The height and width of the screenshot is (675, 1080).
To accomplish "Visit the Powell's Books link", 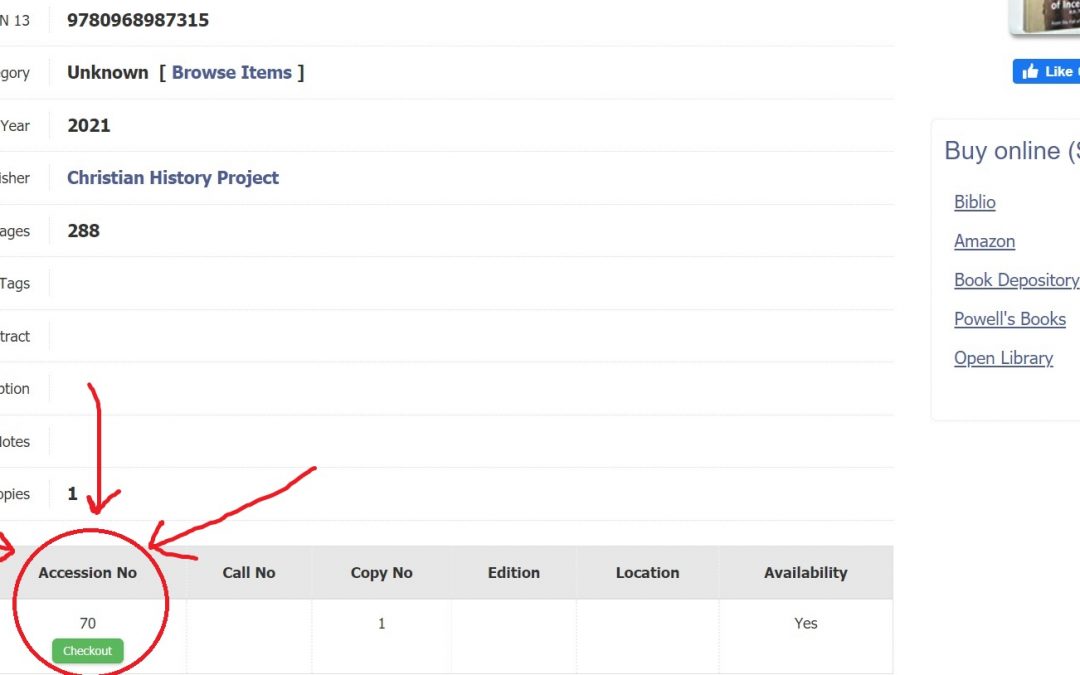I will tap(1009, 319).
